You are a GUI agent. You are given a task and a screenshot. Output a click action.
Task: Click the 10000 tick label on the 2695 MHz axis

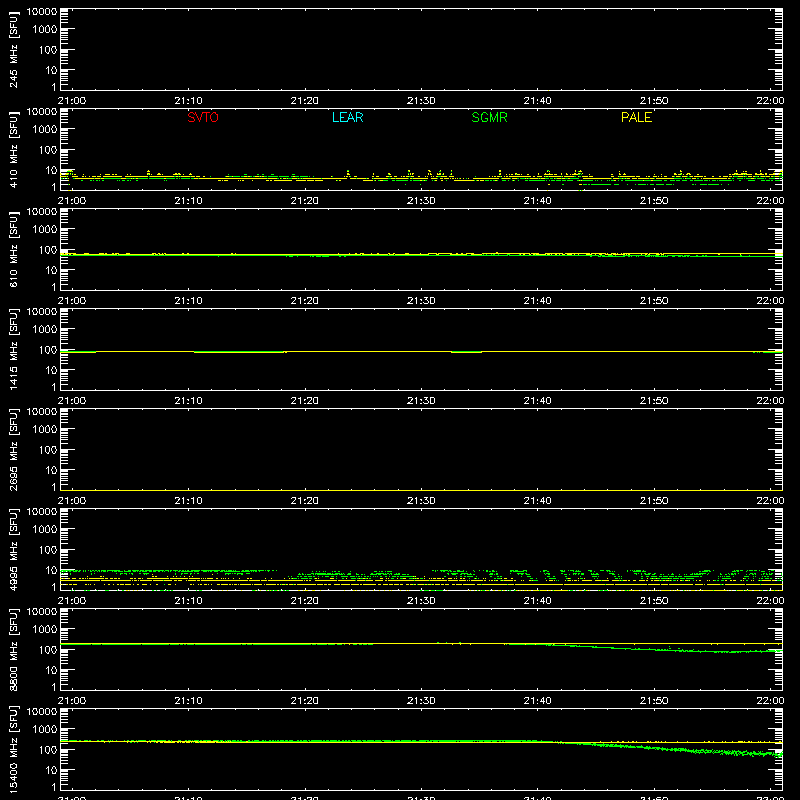[x=41, y=412]
